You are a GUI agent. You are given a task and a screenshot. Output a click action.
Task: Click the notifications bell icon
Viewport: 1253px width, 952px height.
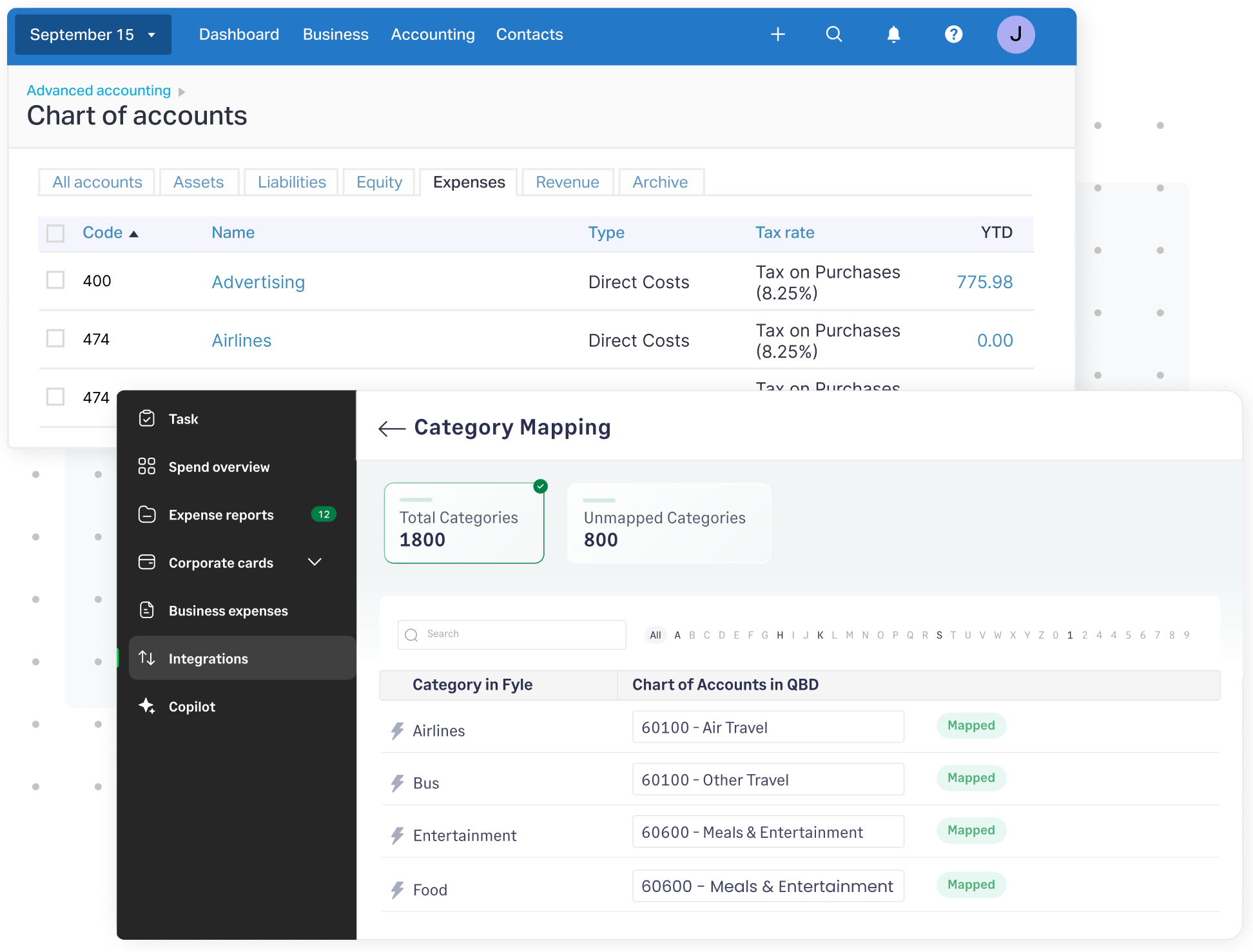(893, 34)
